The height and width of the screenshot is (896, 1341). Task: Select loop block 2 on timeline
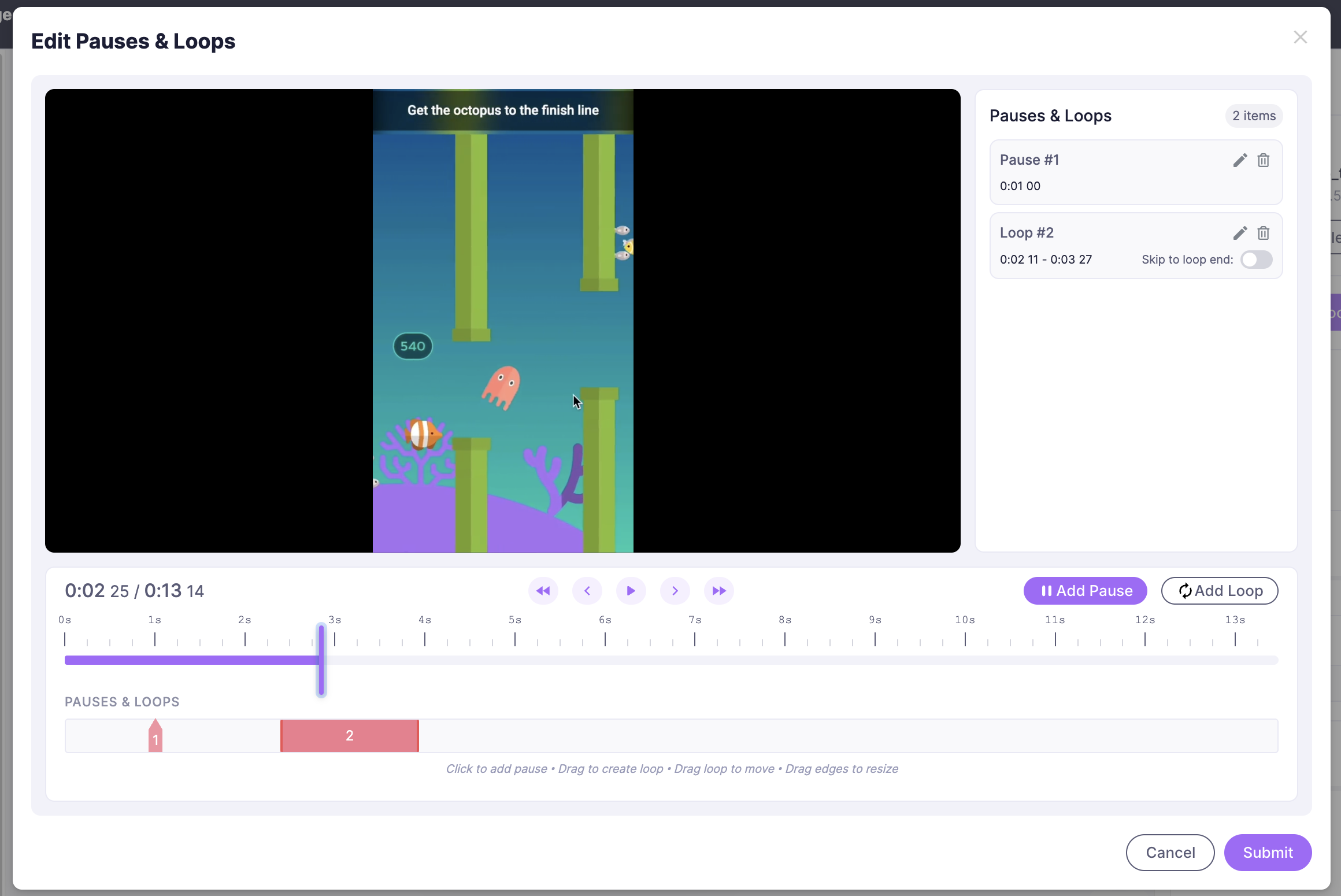point(349,736)
